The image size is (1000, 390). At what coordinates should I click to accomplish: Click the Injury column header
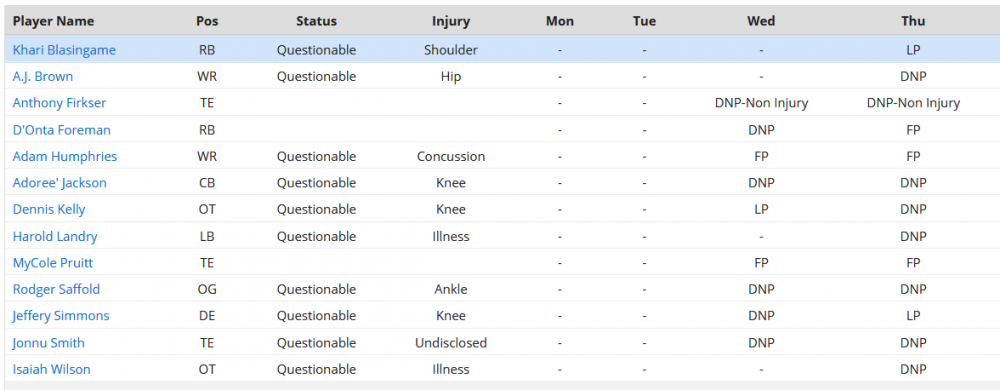(x=451, y=21)
